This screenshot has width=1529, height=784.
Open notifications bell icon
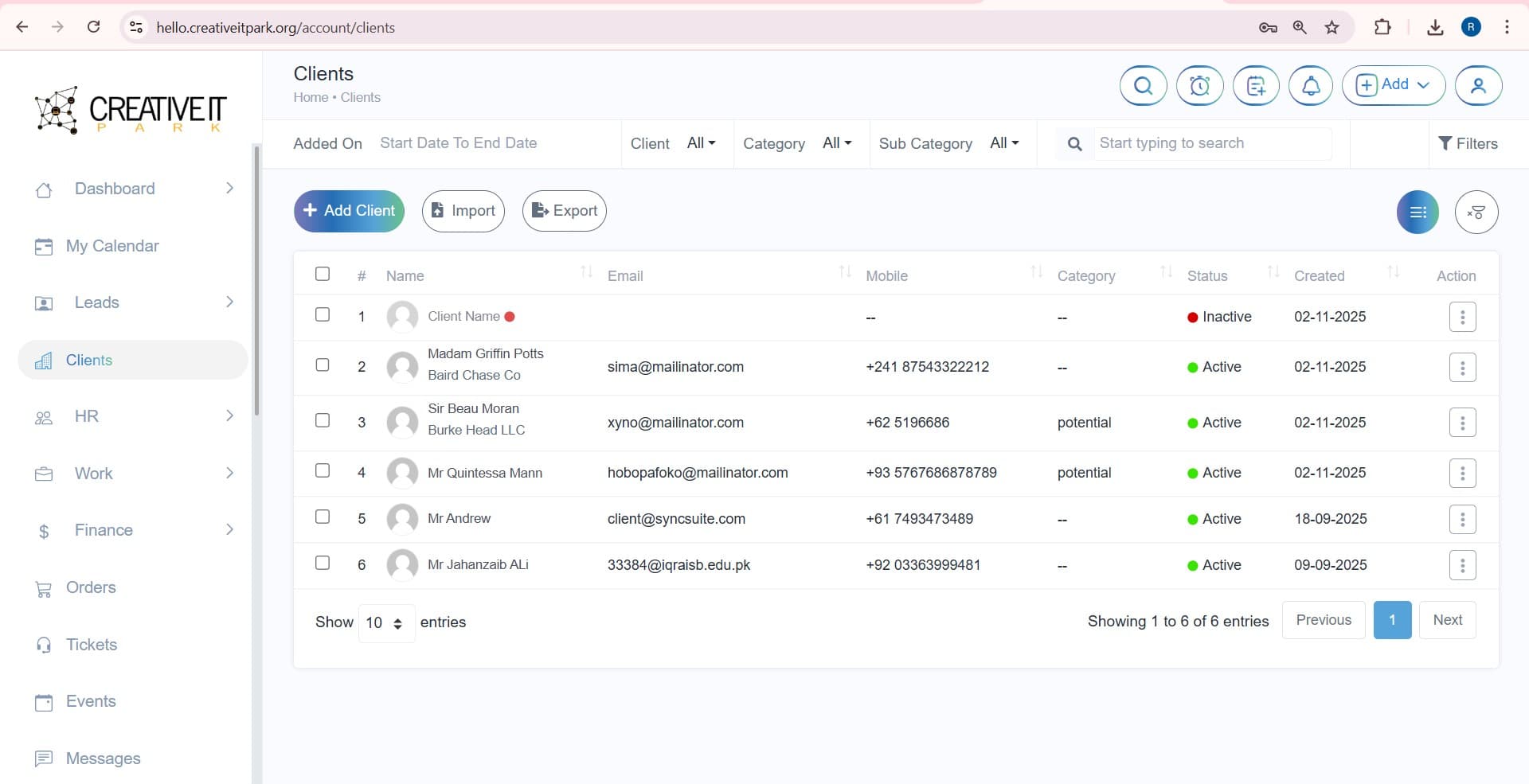pos(1311,85)
